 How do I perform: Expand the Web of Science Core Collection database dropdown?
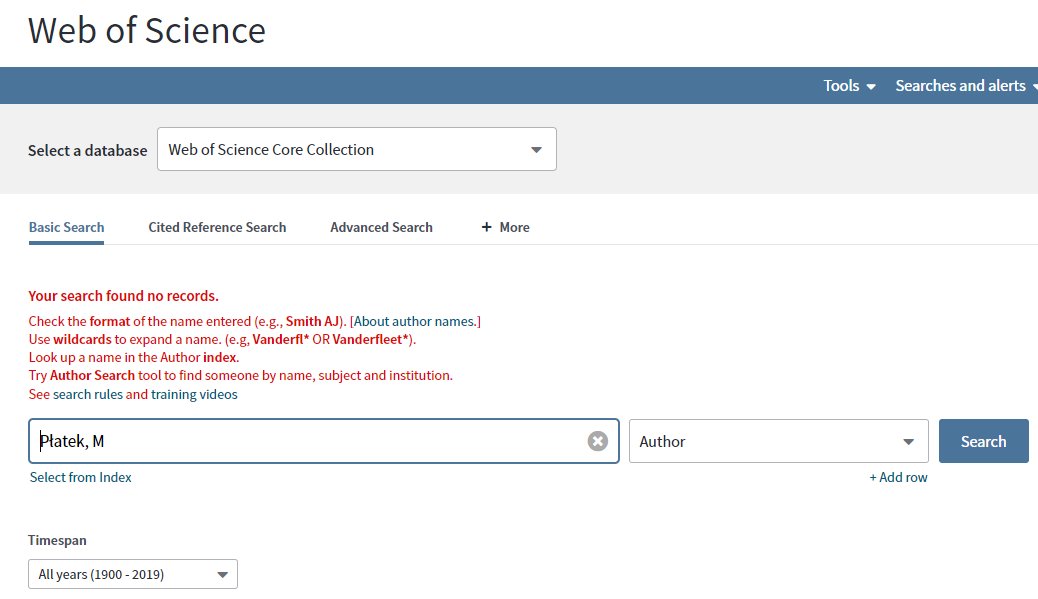coord(356,150)
